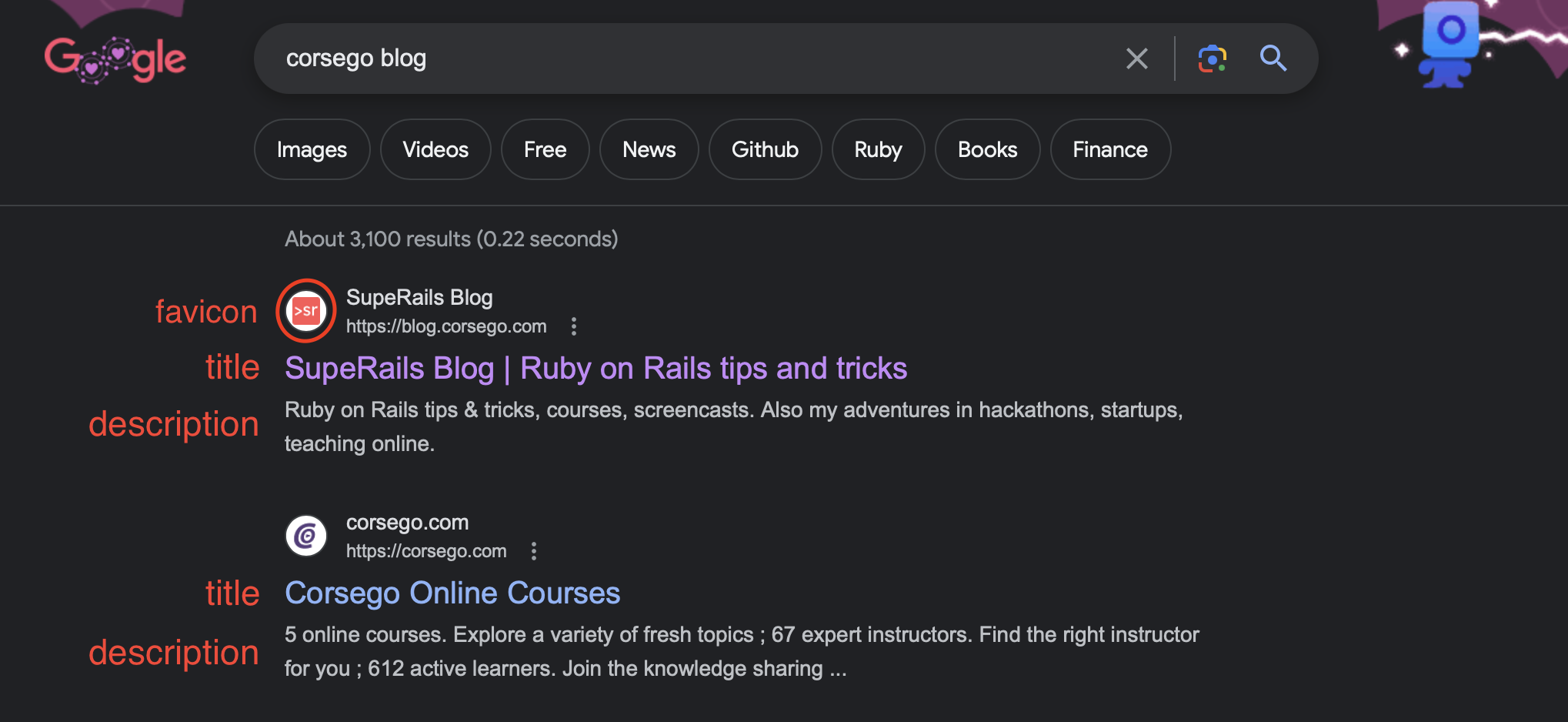Click the https://corsego.com URL text

(426, 551)
